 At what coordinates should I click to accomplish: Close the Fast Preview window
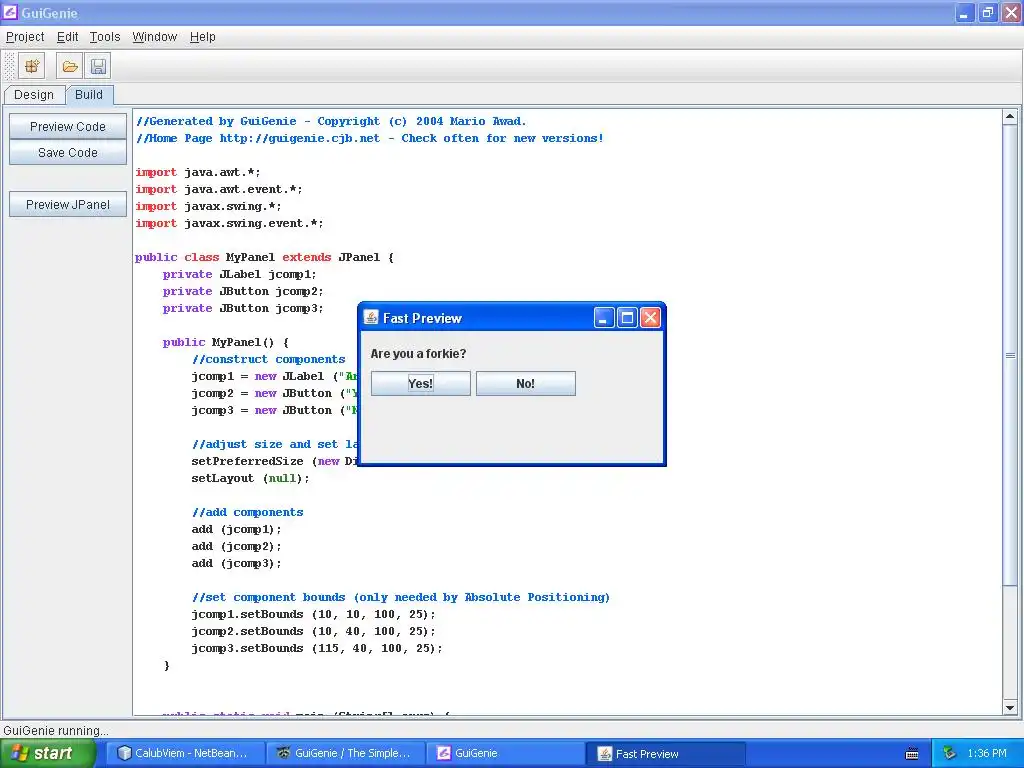pos(650,318)
